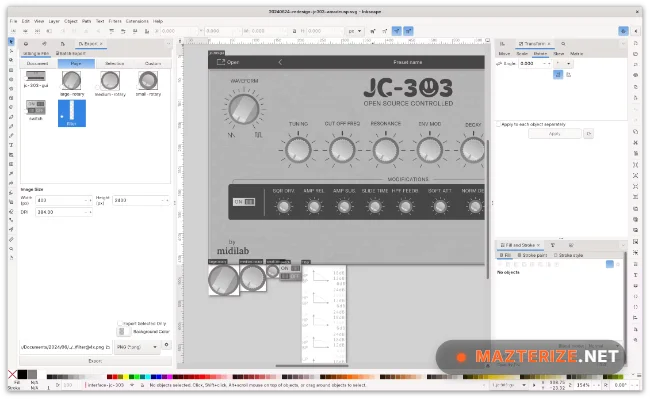Image resolution: width=650 pixels, height=399 pixels.
Task: Pick the yellow swatch in the palette
Action: coord(125,377)
